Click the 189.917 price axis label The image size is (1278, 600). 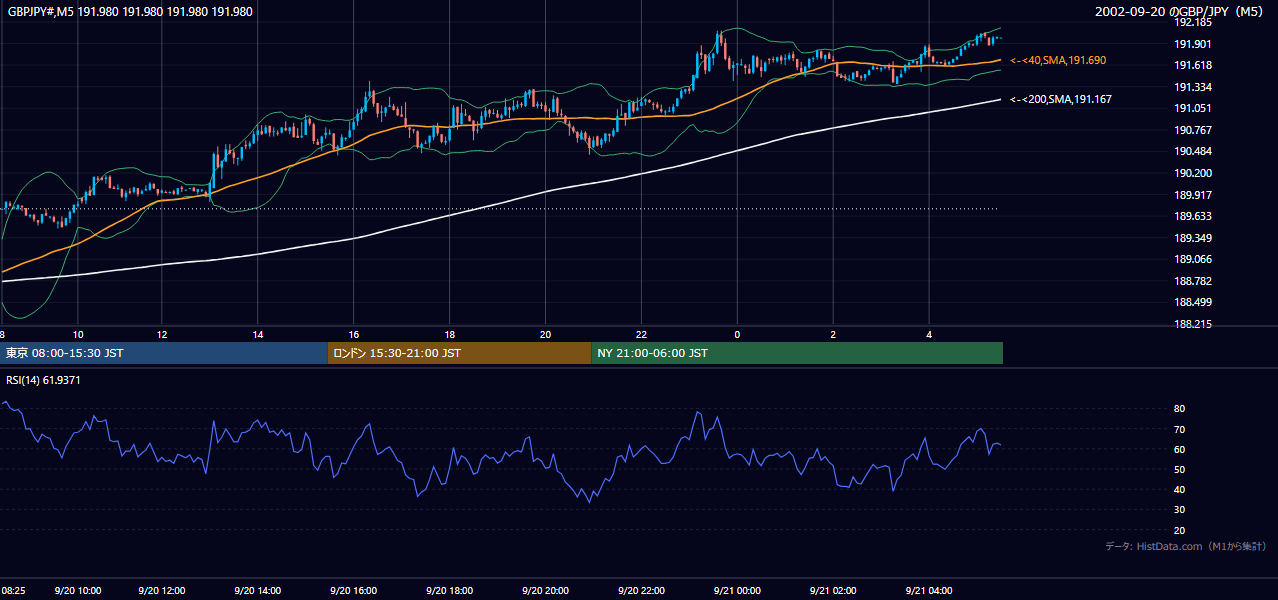pos(1192,195)
